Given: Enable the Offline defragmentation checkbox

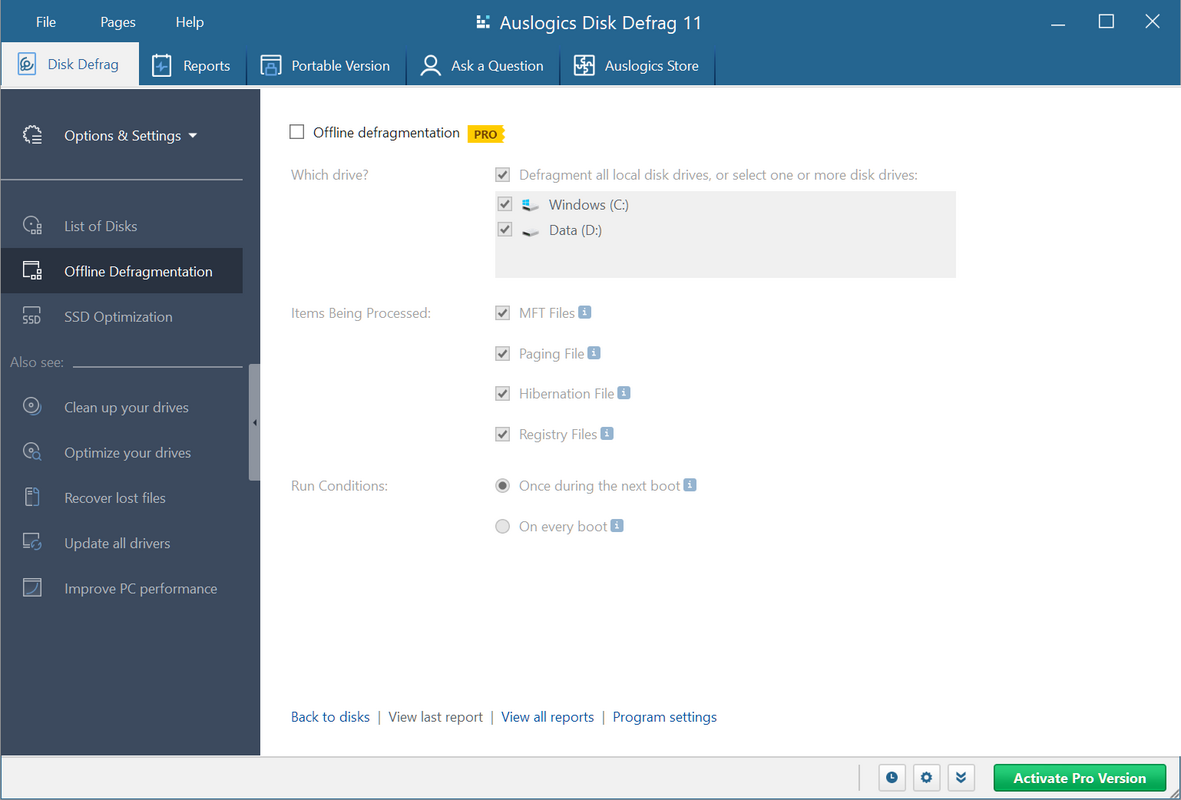Looking at the screenshot, I should (x=297, y=132).
